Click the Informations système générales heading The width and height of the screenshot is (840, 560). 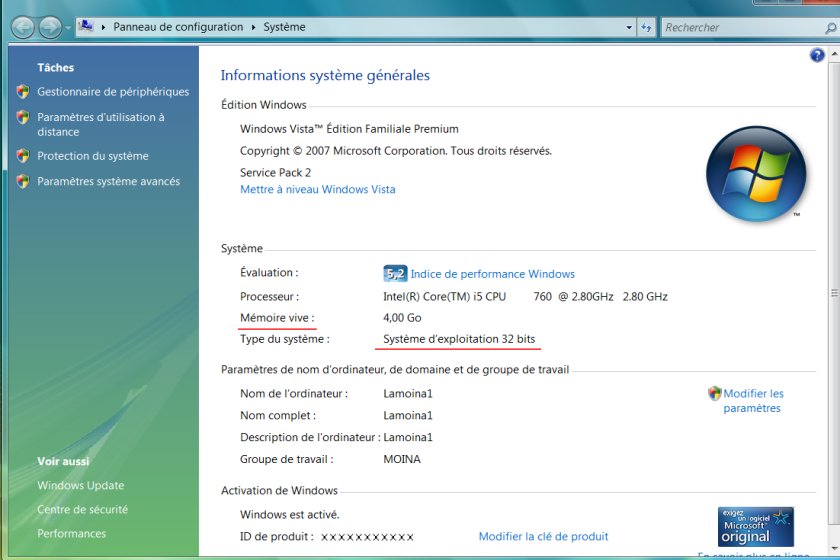[x=325, y=76]
